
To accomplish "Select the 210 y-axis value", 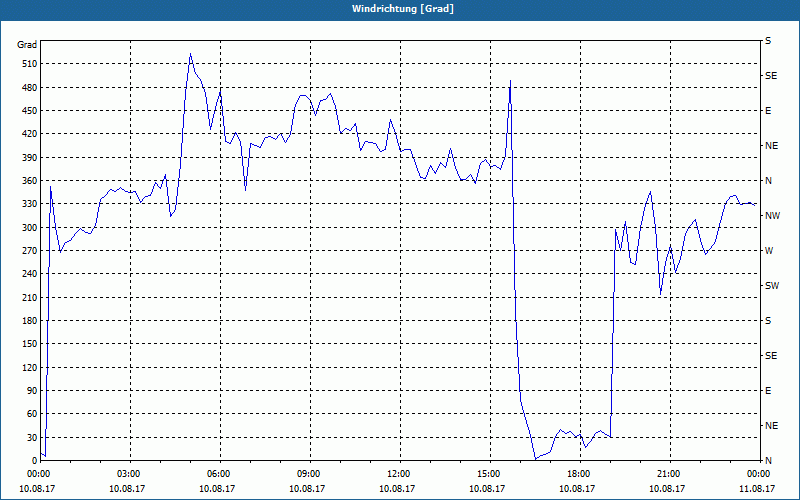I will coord(30,297).
